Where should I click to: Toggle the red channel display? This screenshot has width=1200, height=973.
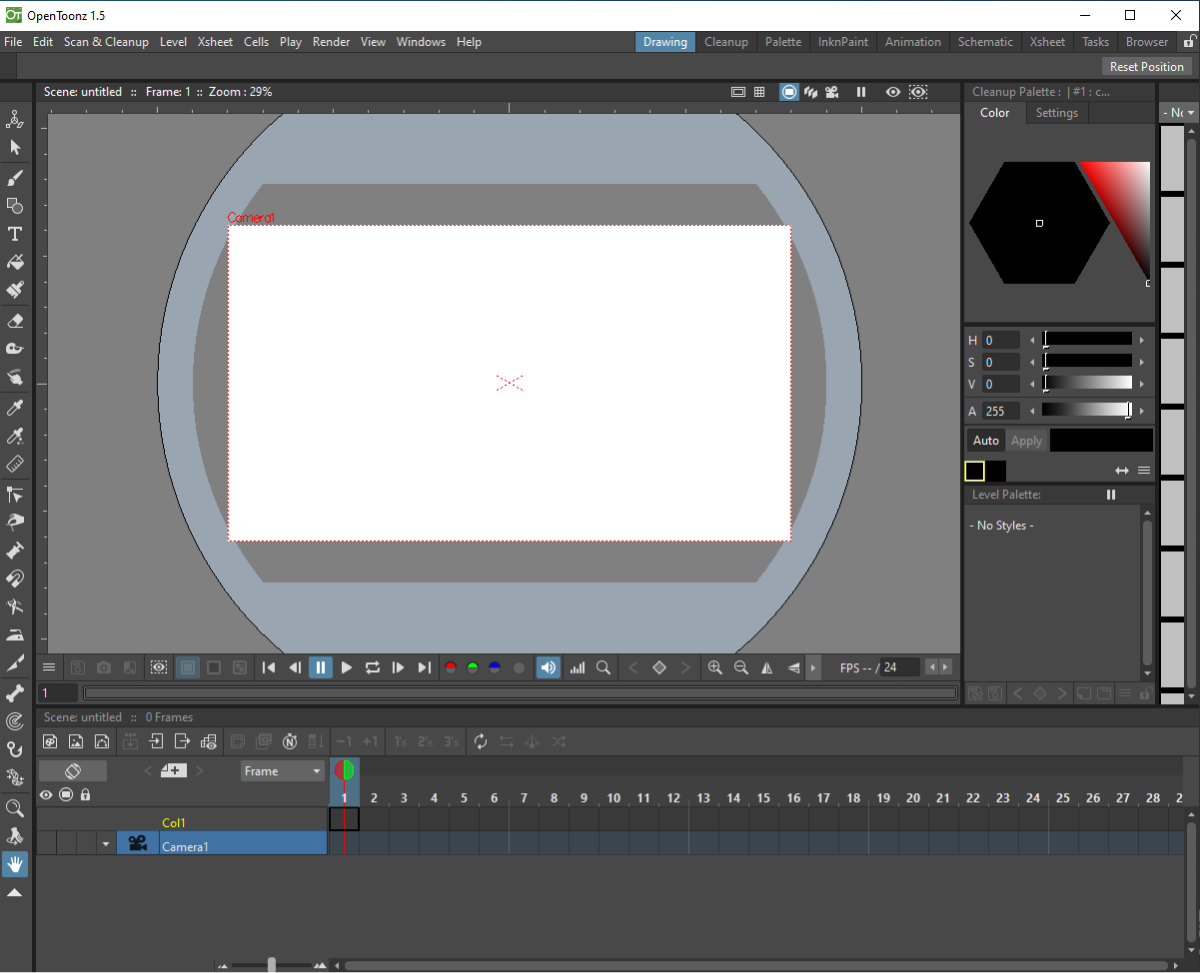pos(450,668)
